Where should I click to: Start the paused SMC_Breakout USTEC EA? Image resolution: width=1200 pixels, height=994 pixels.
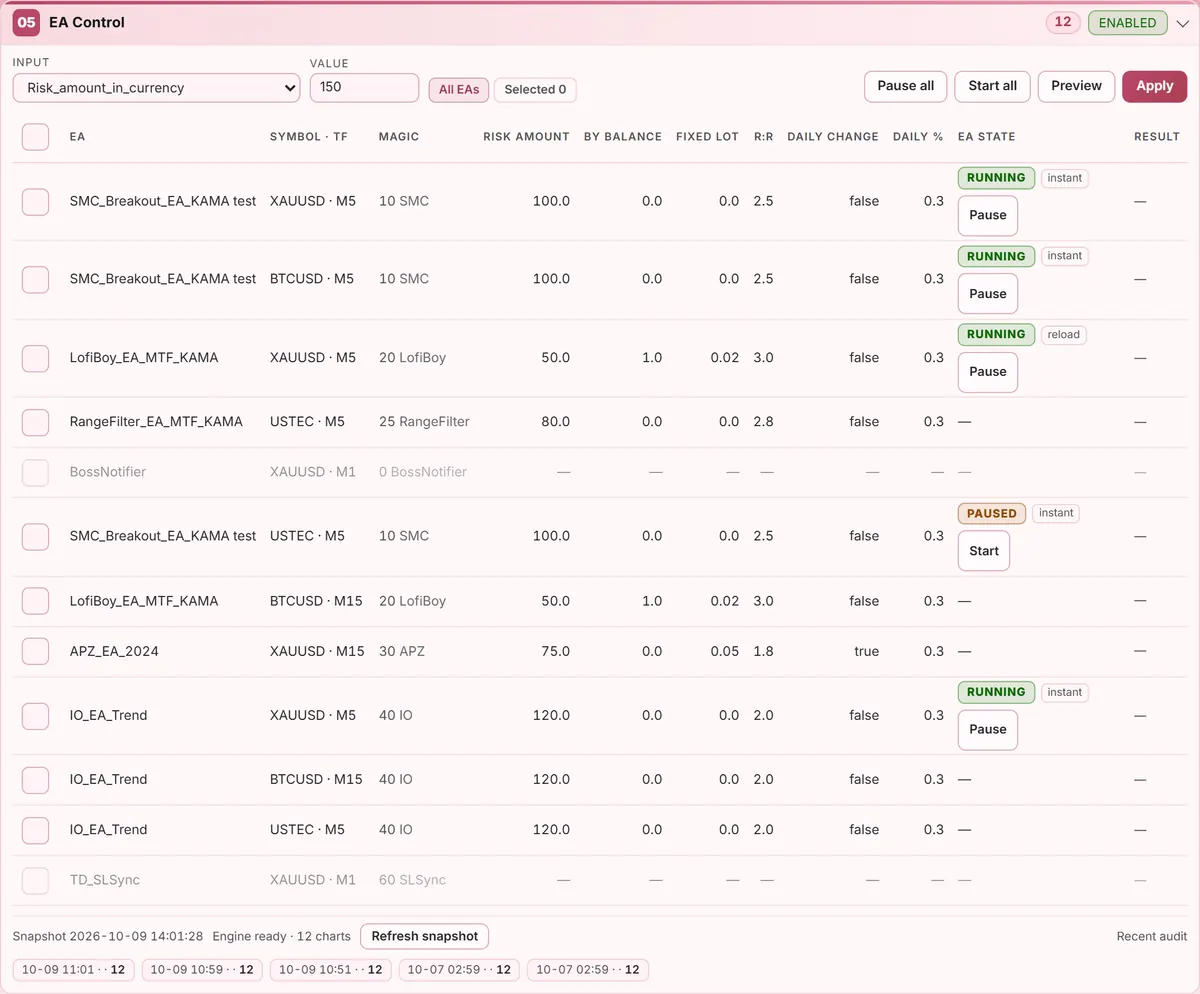[984, 551]
